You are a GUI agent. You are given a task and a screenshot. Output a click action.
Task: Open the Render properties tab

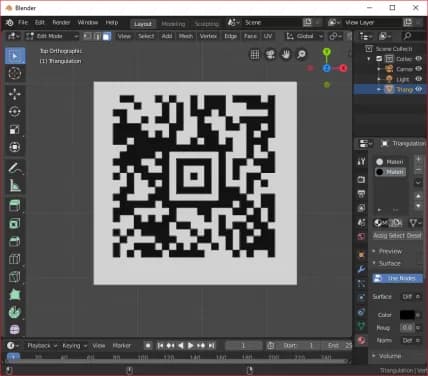point(361,180)
